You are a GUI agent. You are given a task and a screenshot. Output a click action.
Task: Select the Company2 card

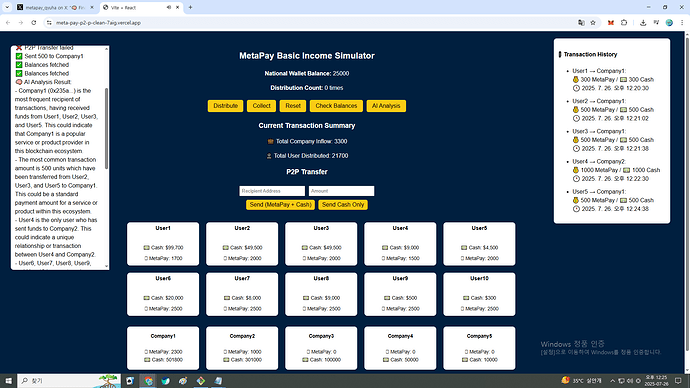[242, 348]
